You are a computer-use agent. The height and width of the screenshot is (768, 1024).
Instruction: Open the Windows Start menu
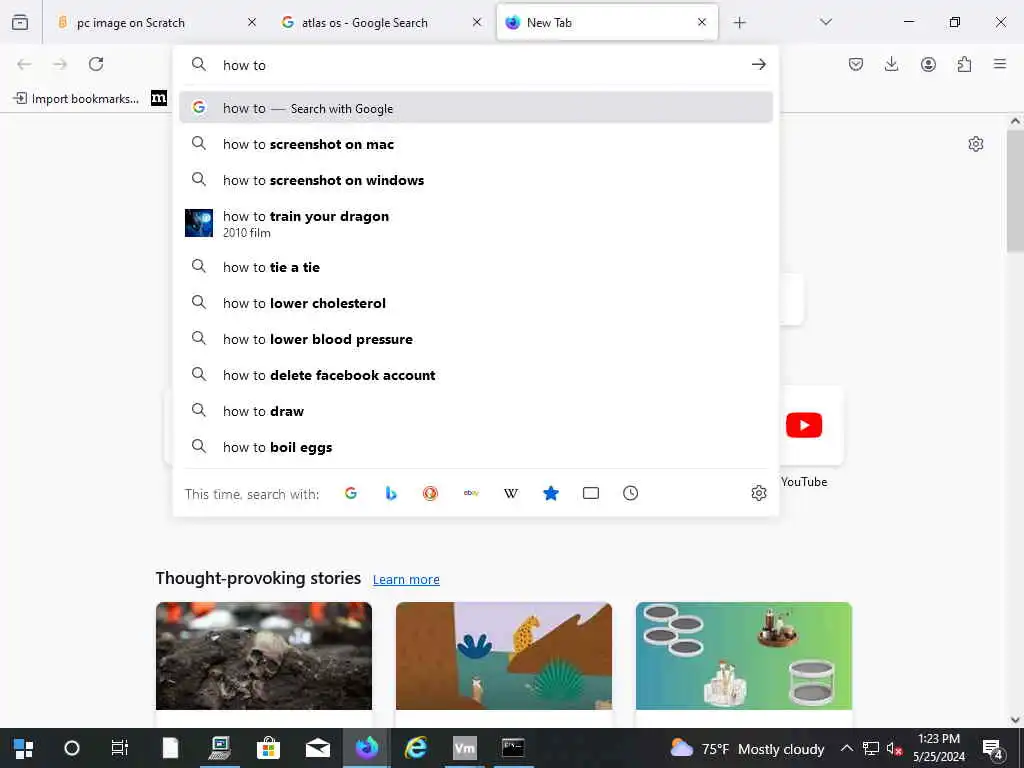(x=24, y=748)
